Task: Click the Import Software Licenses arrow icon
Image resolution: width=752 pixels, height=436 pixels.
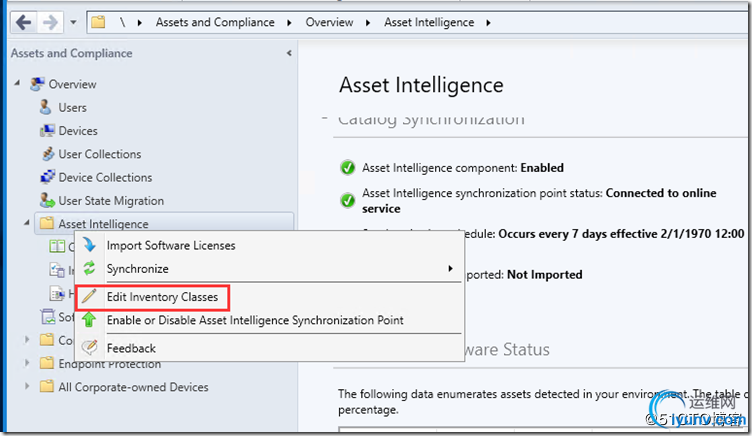Action: tap(90, 246)
